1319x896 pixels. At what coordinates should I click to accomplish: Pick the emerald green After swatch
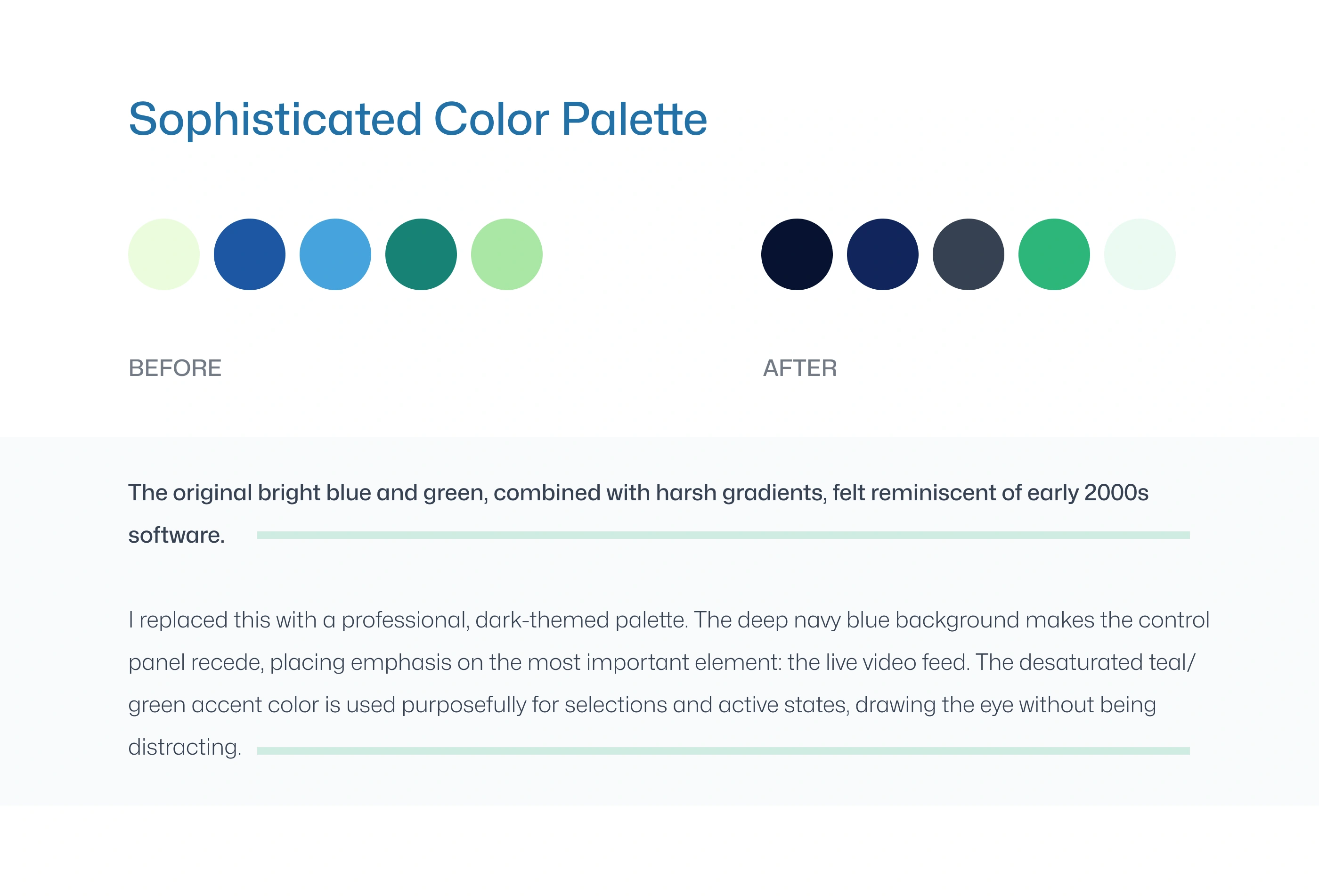tap(1053, 254)
